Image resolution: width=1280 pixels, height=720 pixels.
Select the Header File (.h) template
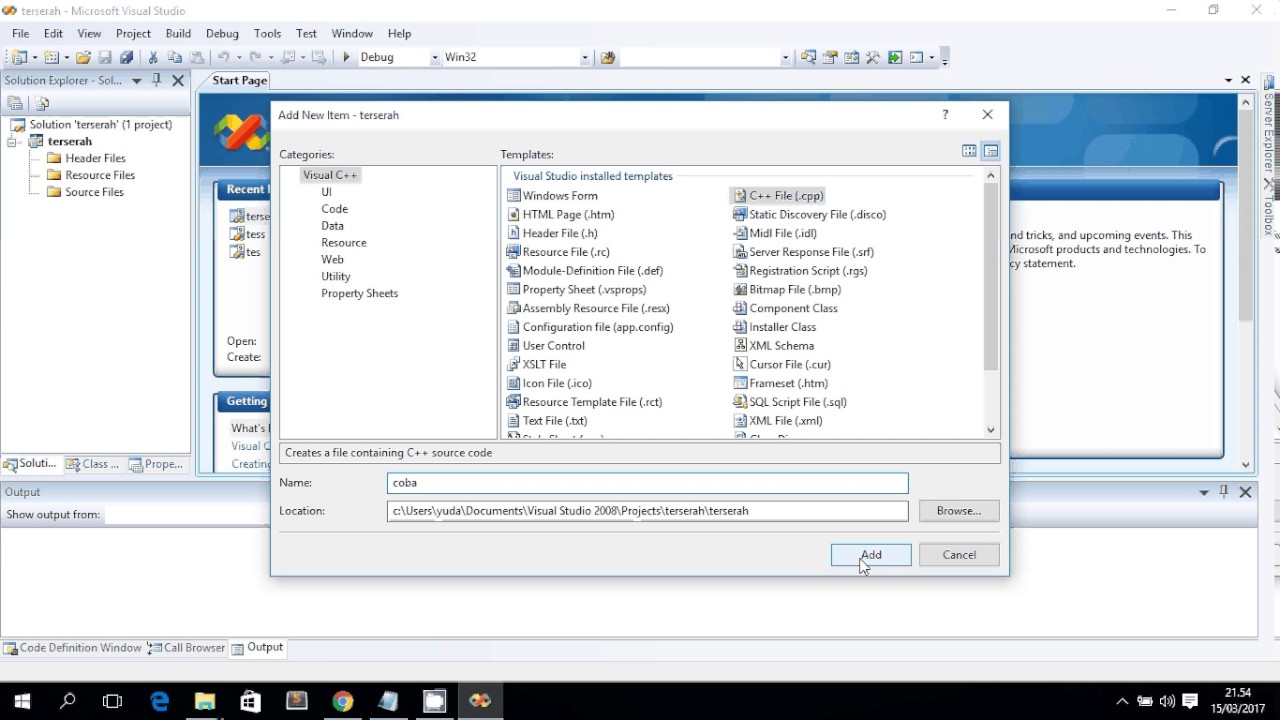click(x=552, y=233)
